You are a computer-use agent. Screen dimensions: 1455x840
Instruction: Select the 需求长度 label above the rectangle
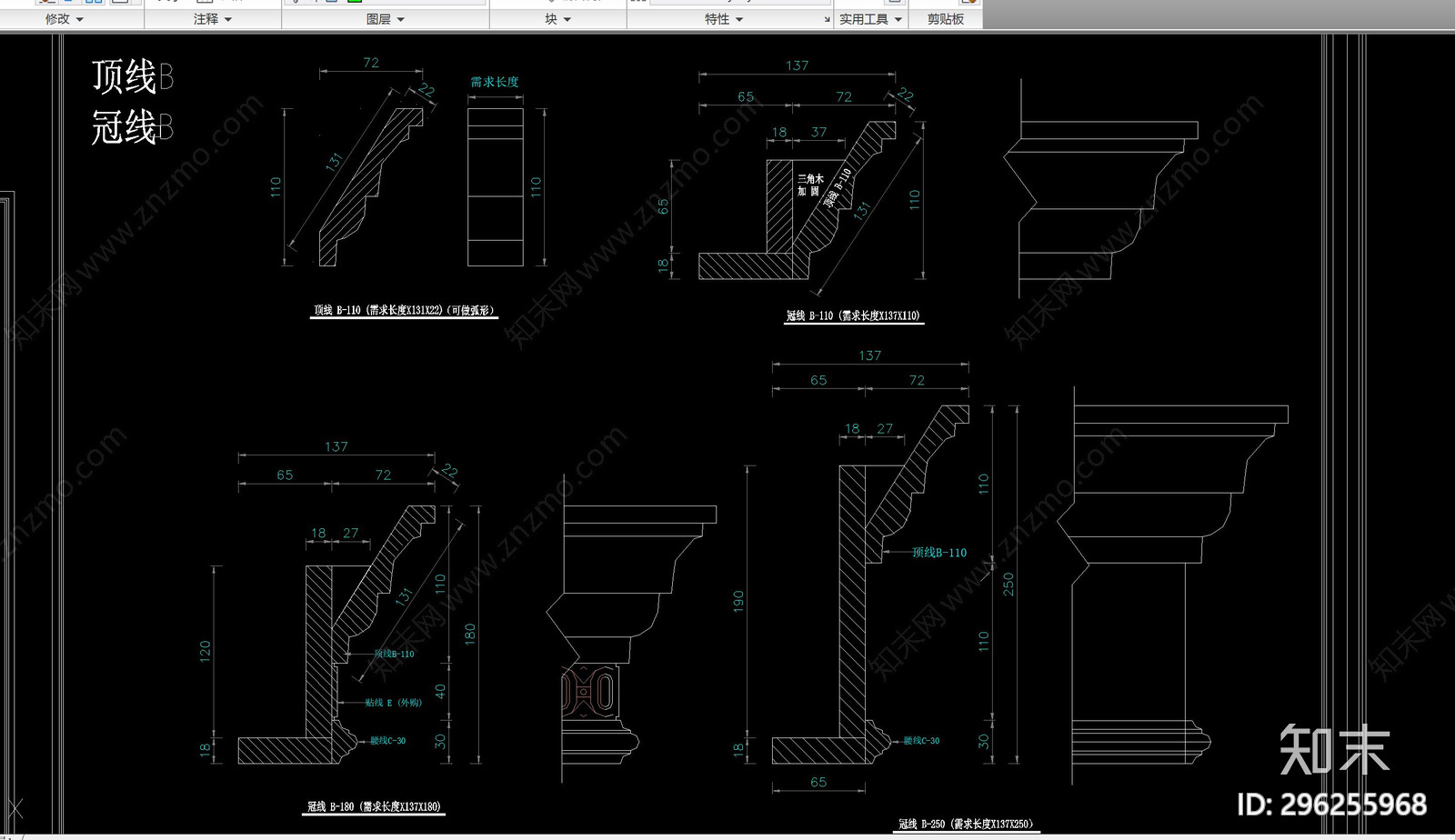495,82
